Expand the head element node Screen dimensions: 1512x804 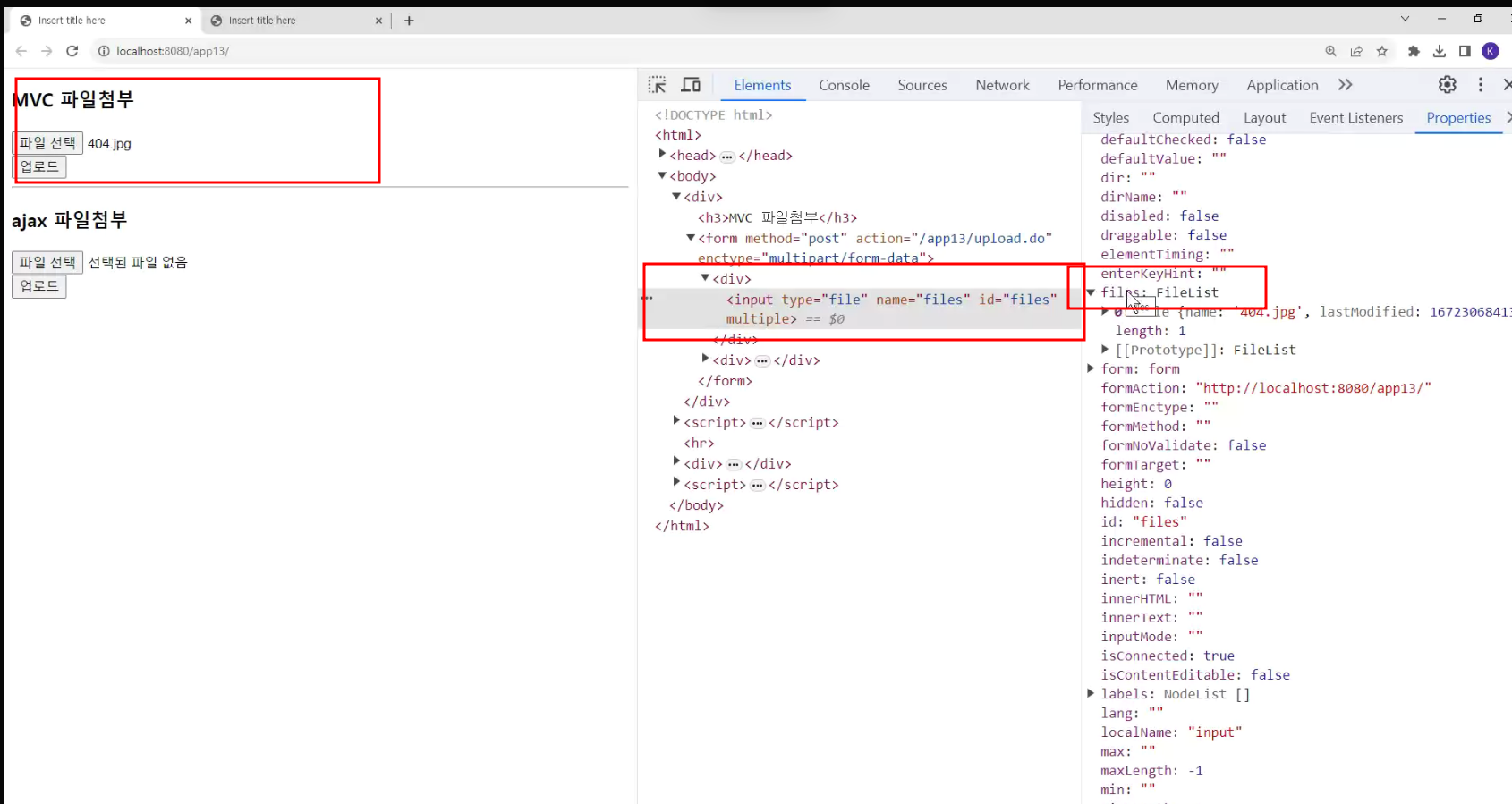click(662, 155)
